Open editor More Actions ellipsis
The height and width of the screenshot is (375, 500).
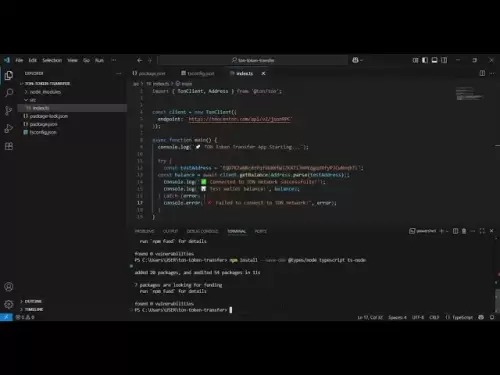click(492, 73)
